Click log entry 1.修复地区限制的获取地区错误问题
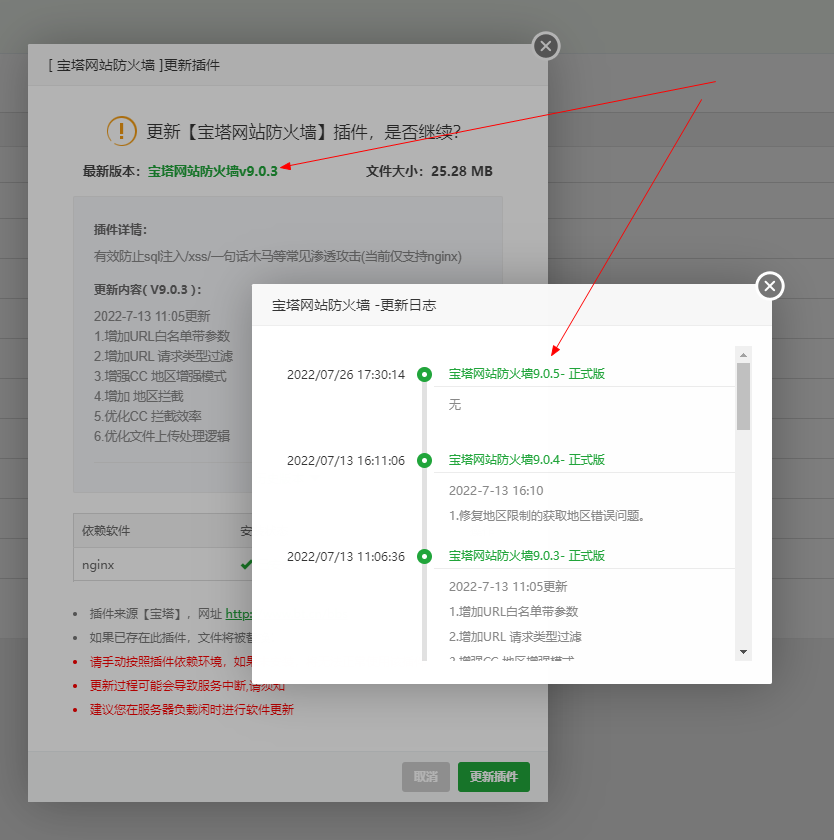 546,515
